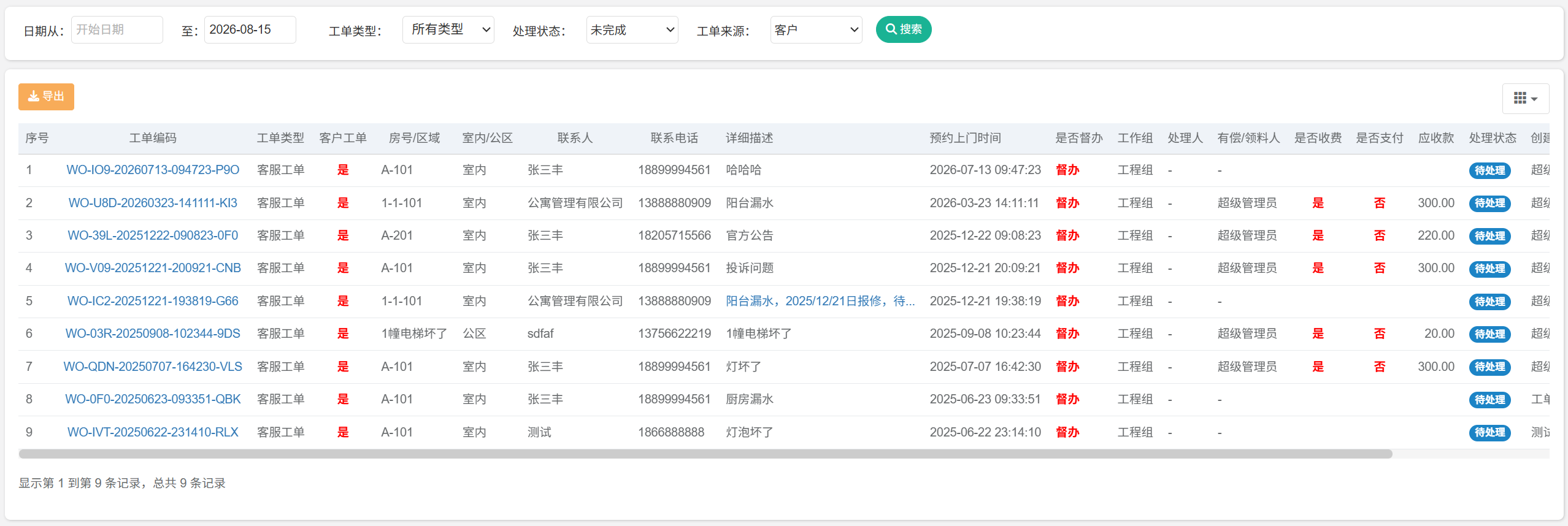Open the column visibility grid dropdown
1568x526 pixels.
coord(1525,99)
